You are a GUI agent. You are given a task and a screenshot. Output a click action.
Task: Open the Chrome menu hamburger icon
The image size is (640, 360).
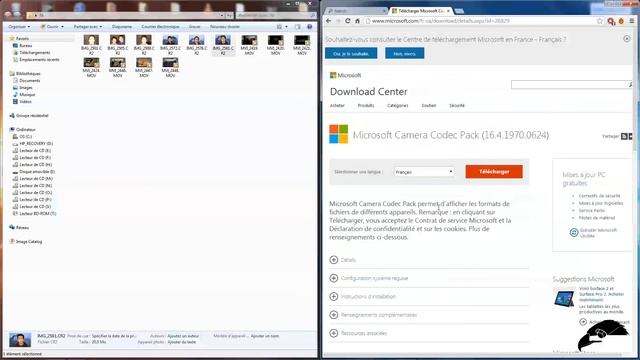point(632,21)
